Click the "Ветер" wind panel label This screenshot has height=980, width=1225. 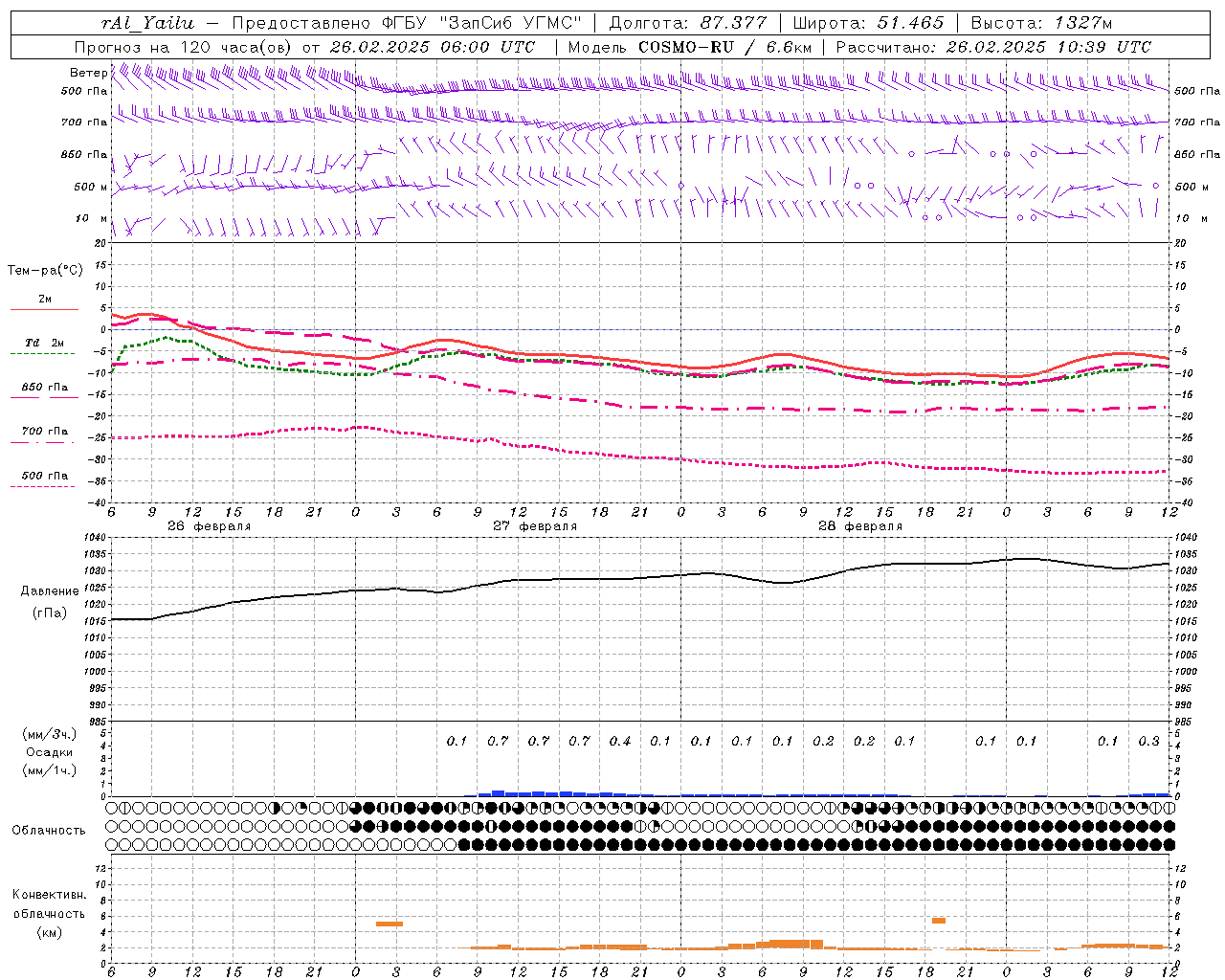[x=88, y=73]
